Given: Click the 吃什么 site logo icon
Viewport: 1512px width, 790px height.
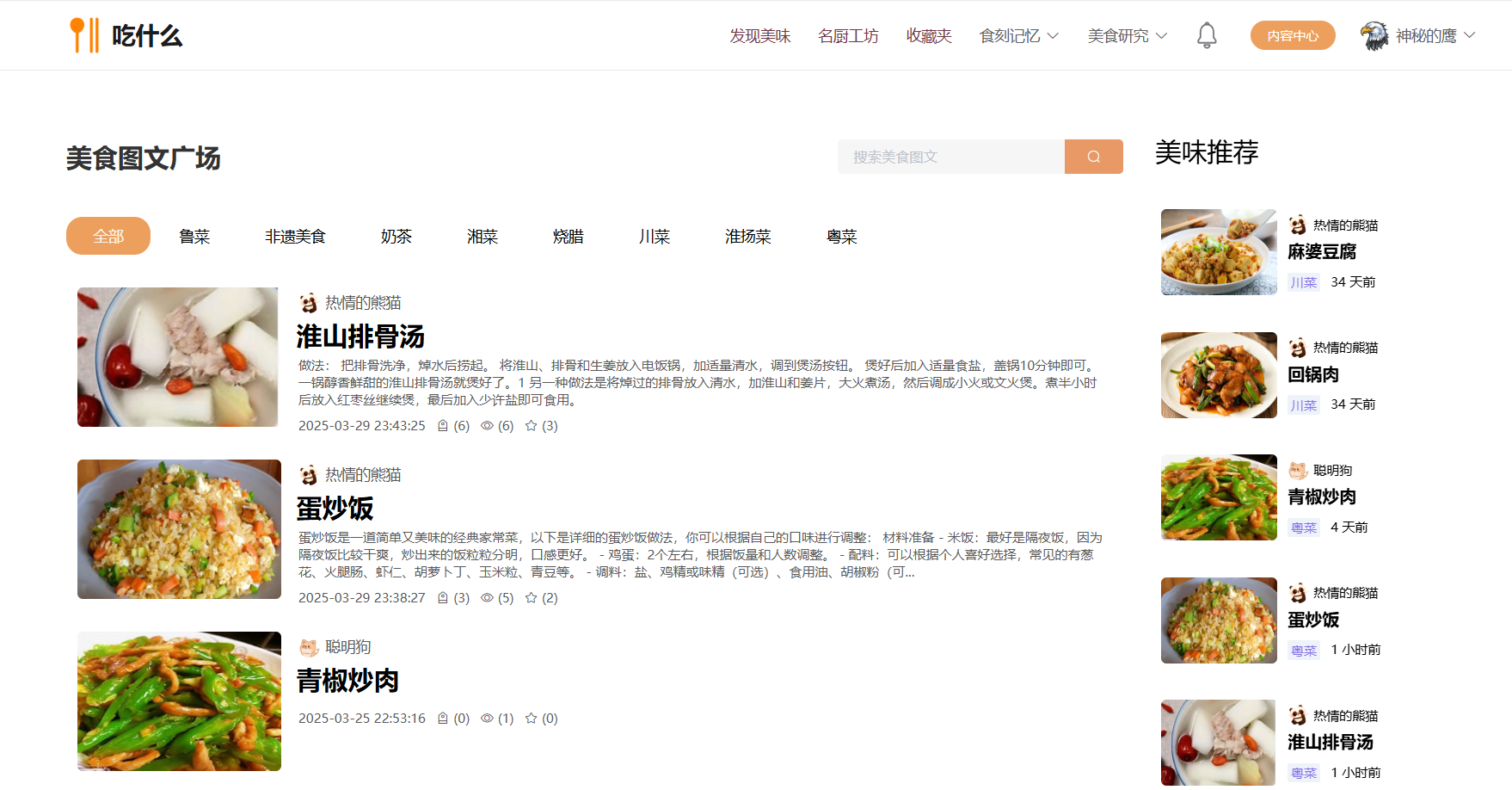Looking at the screenshot, I should click(84, 35).
